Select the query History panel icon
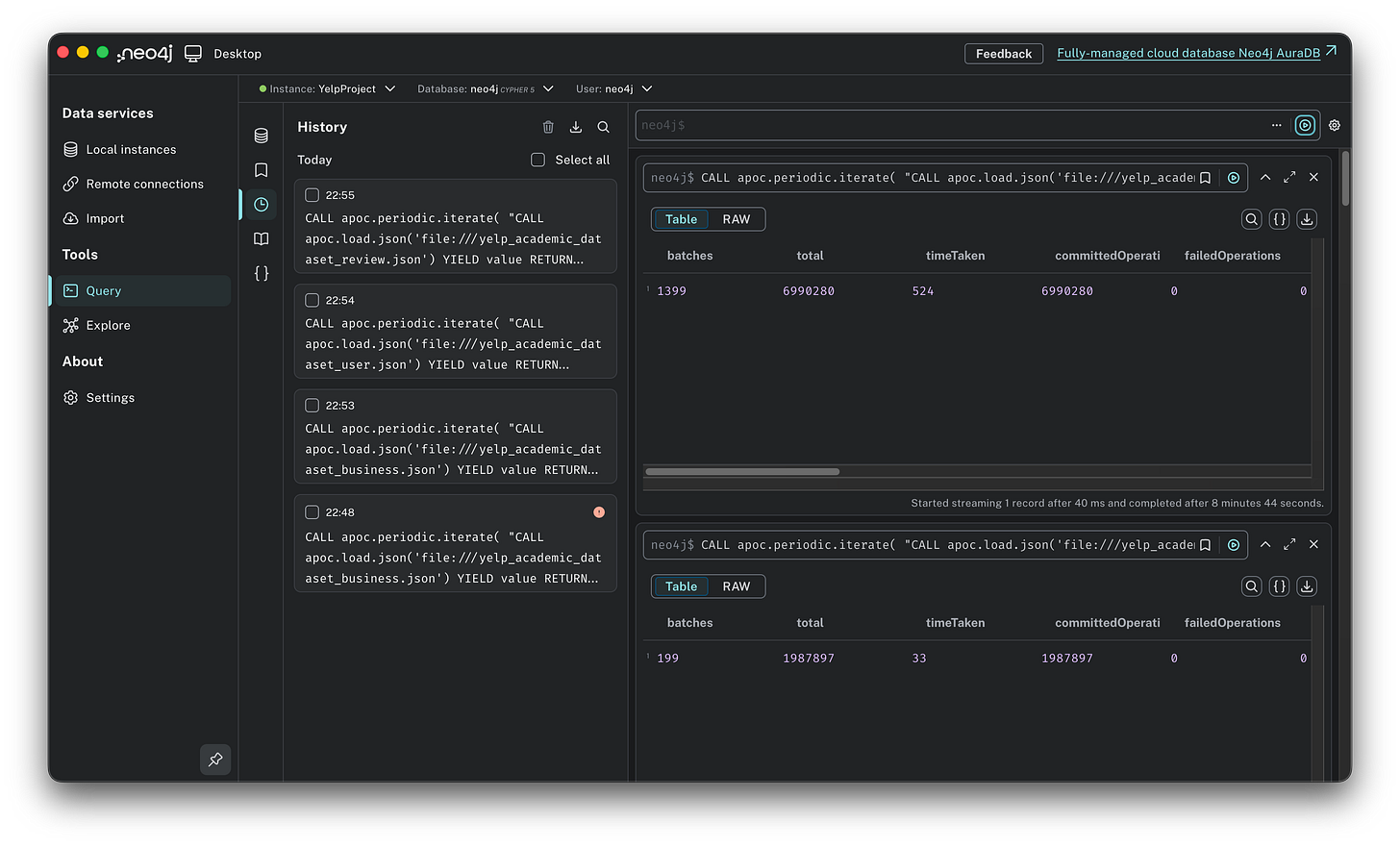The height and width of the screenshot is (846, 1400). pos(261,204)
